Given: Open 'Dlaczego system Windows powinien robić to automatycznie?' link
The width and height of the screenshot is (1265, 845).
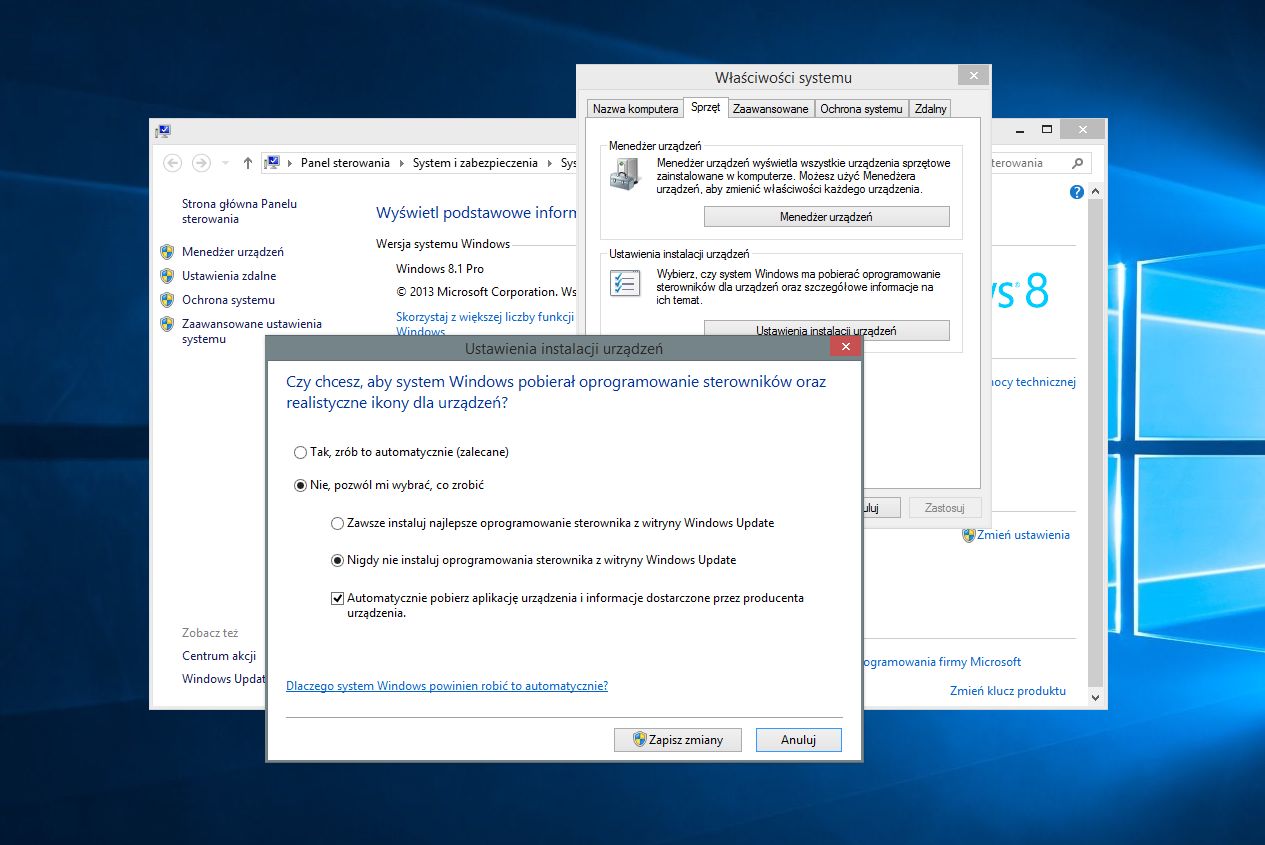Looking at the screenshot, I should (446, 686).
